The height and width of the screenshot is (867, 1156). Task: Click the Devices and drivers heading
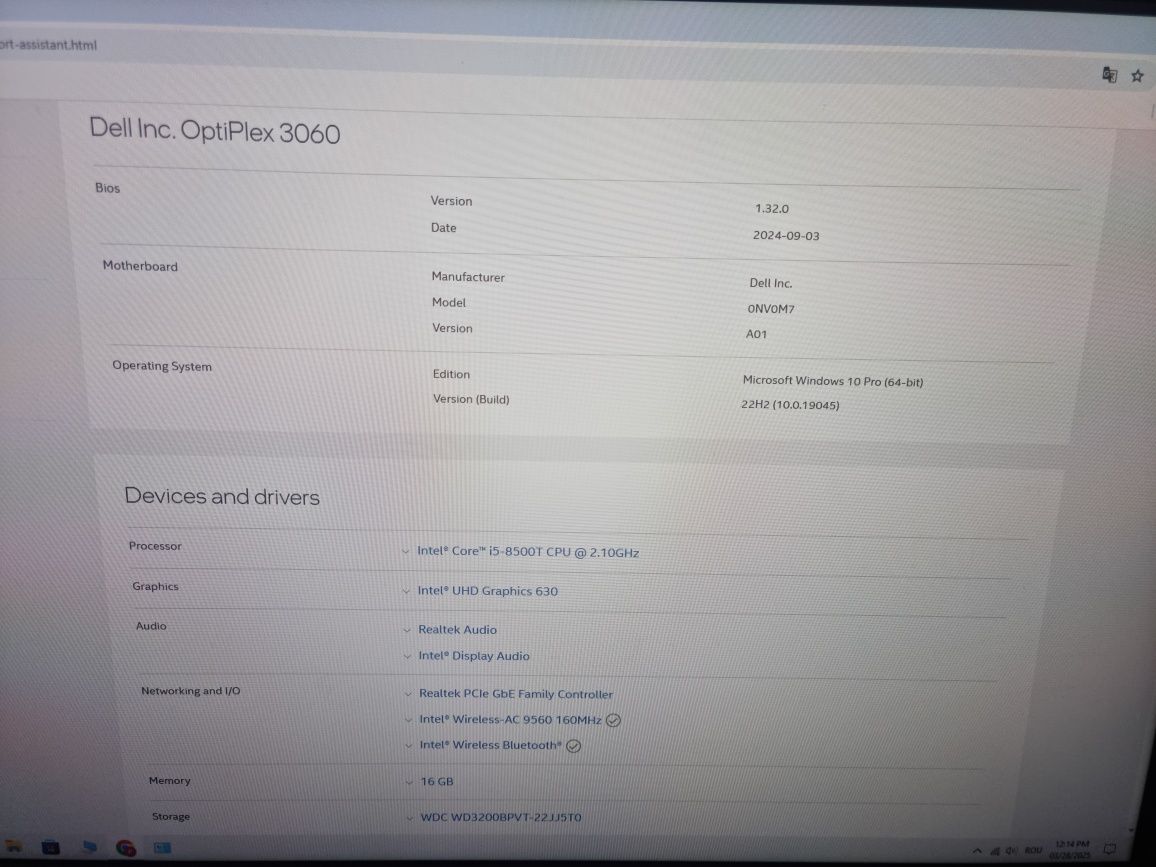pos(222,496)
